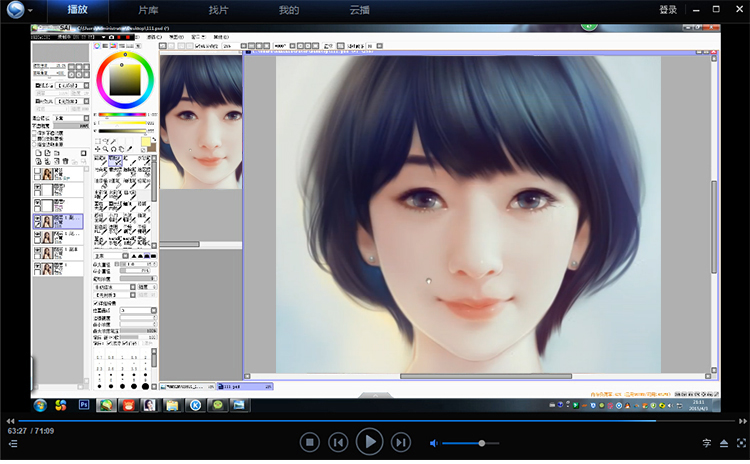The image size is (750, 464).
Task: Toggle the color wheel panel icon
Action: point(97,46)
